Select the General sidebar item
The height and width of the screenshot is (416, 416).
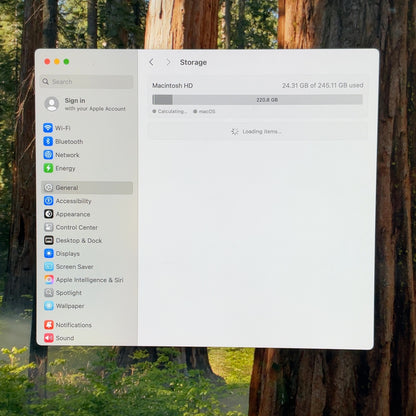(87, 188)
